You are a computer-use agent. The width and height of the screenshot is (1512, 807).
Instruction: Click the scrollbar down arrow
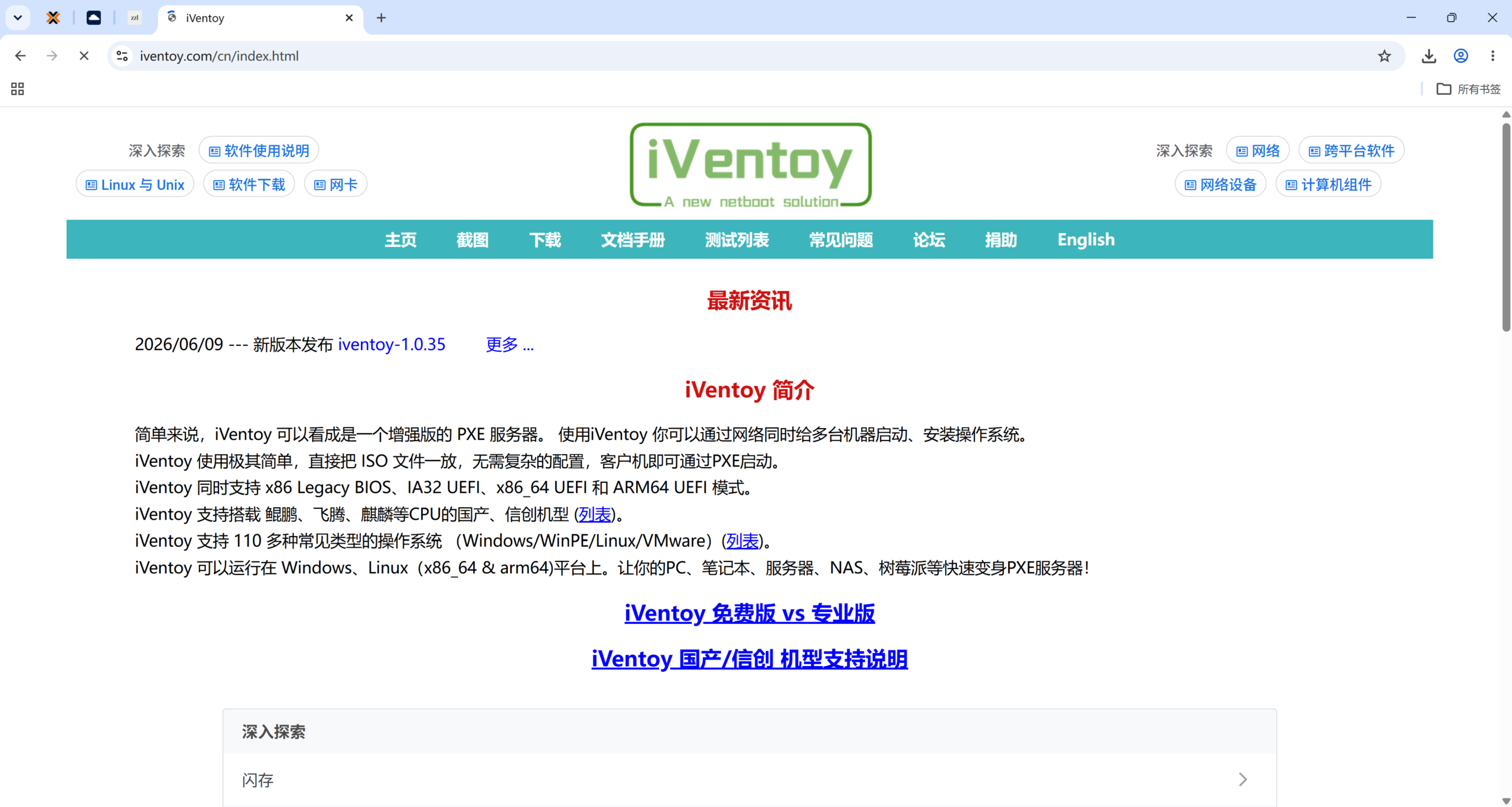(1506, 801)
